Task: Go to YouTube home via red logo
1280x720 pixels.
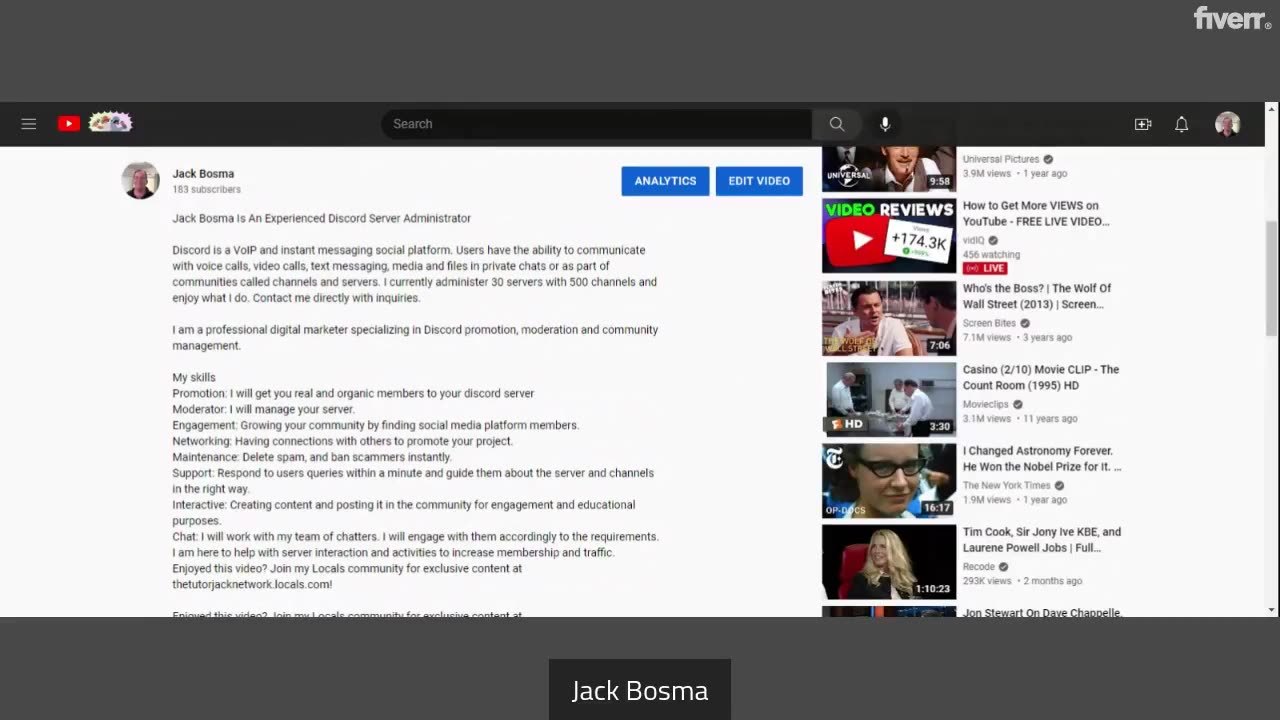Action: click(69, 124)
